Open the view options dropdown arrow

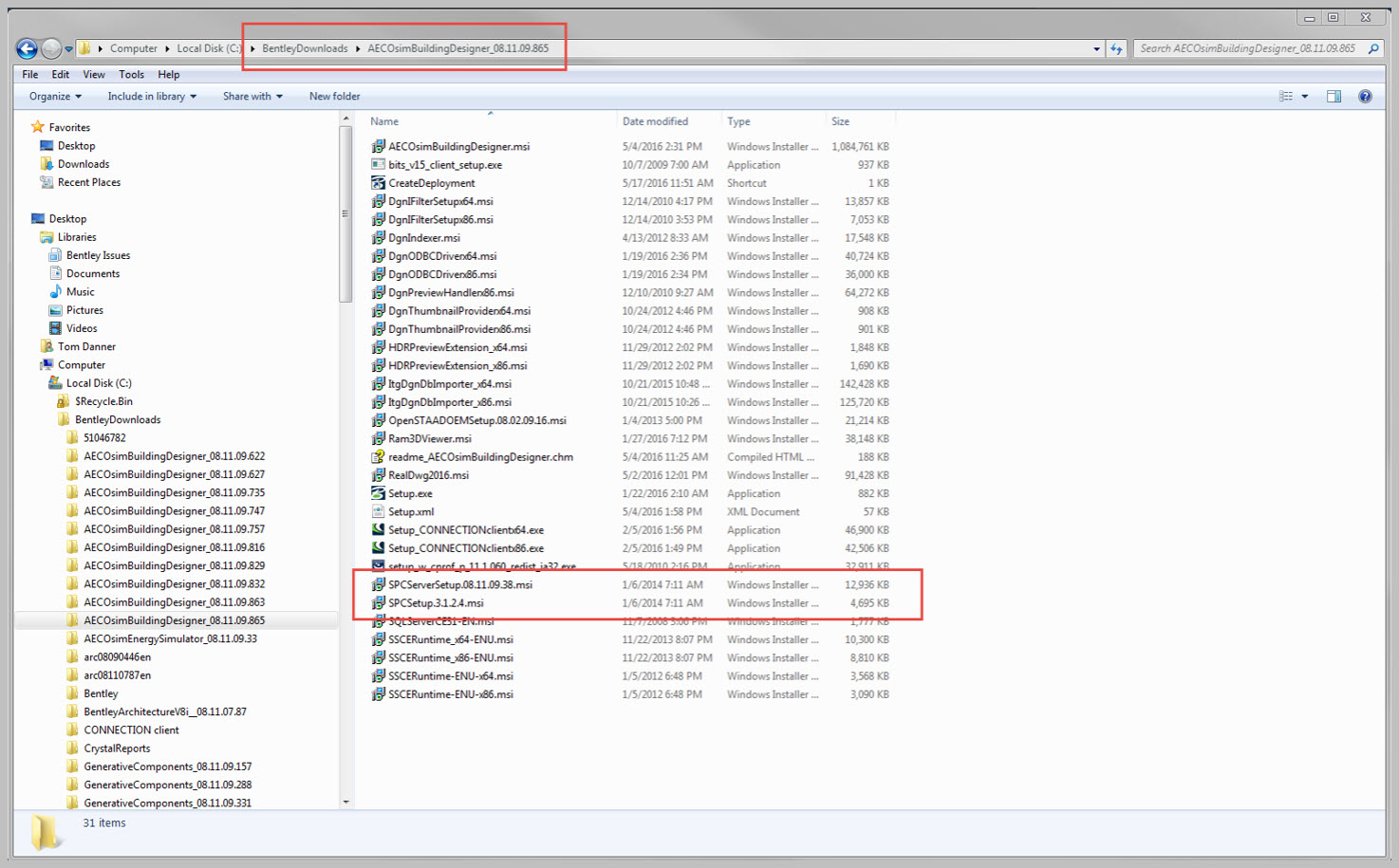1305,96
